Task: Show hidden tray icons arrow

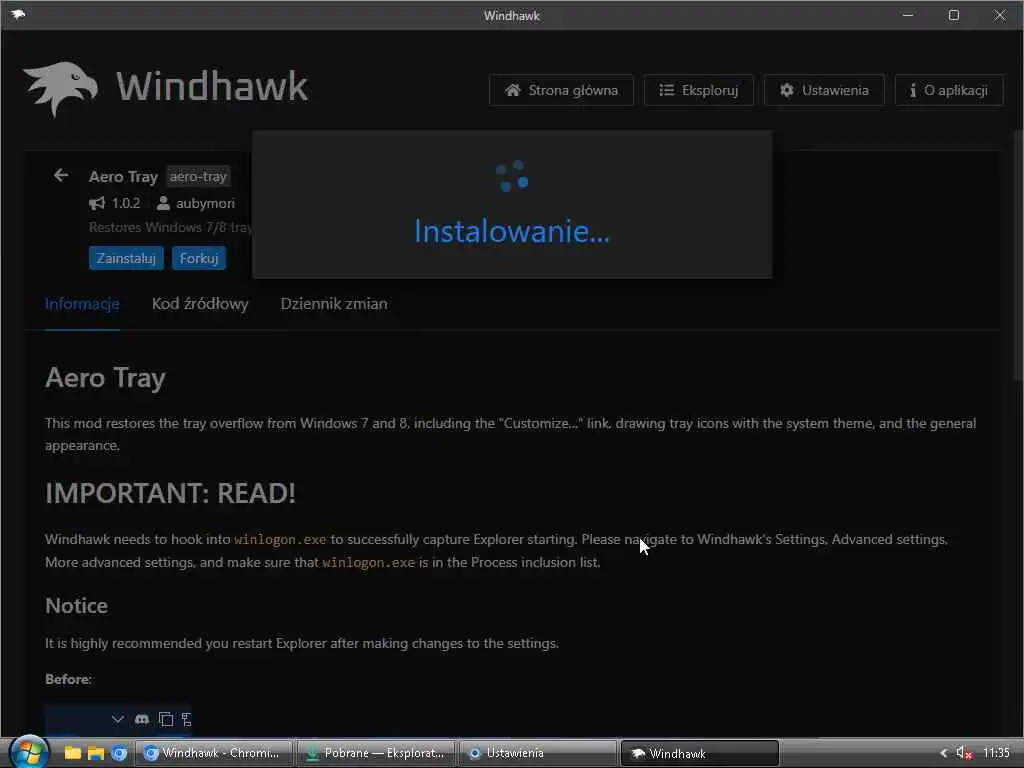Action: tap(943, 753)
